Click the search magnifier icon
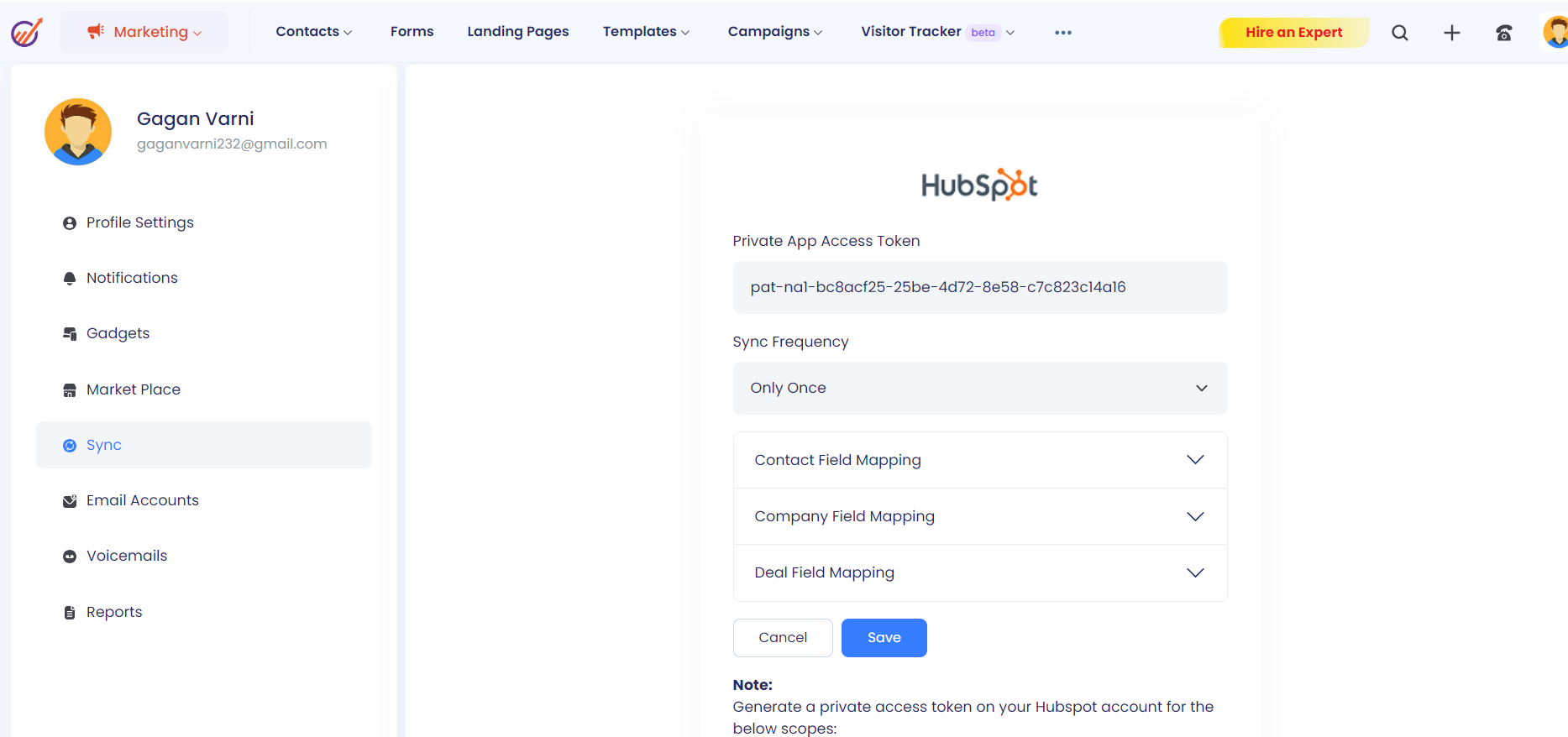 tap(1399, 33)
